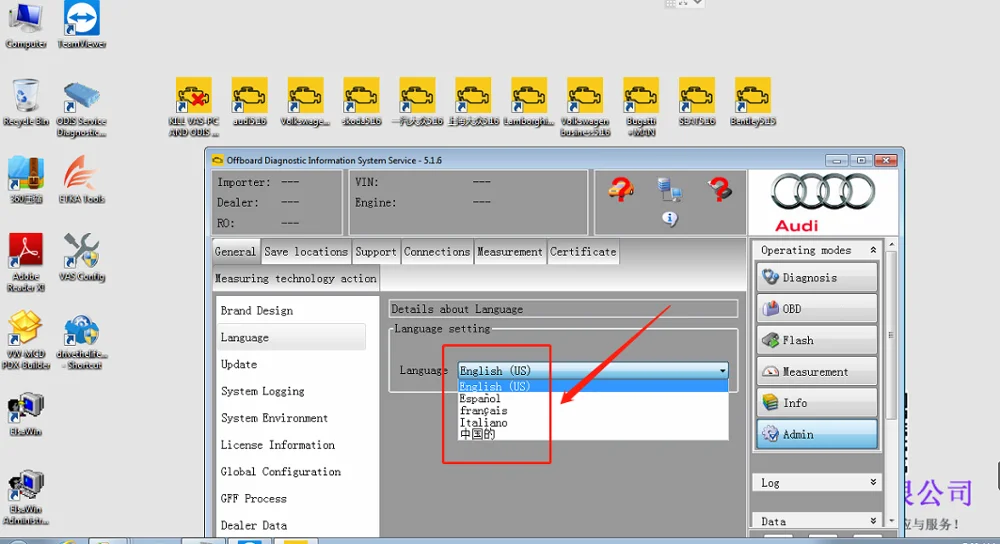Choose 中国的 in the language list
The height and width of the screenshot is (544, 1000).
click(x=593, y=434)
